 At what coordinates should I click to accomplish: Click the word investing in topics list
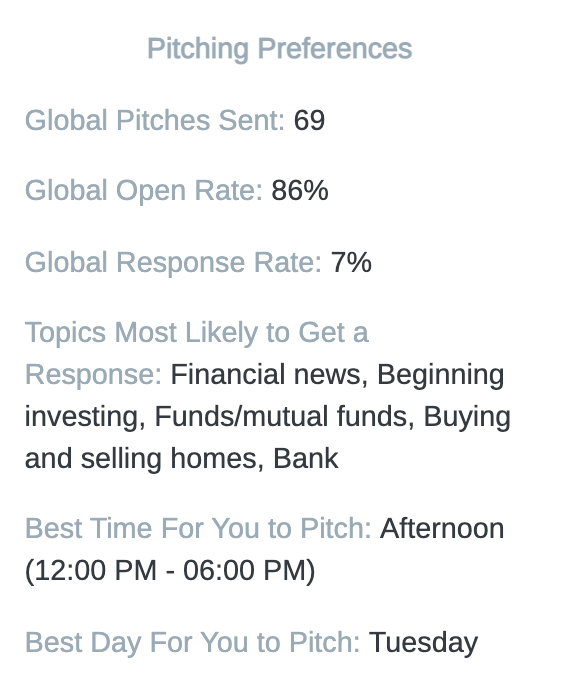coord(85,416)
